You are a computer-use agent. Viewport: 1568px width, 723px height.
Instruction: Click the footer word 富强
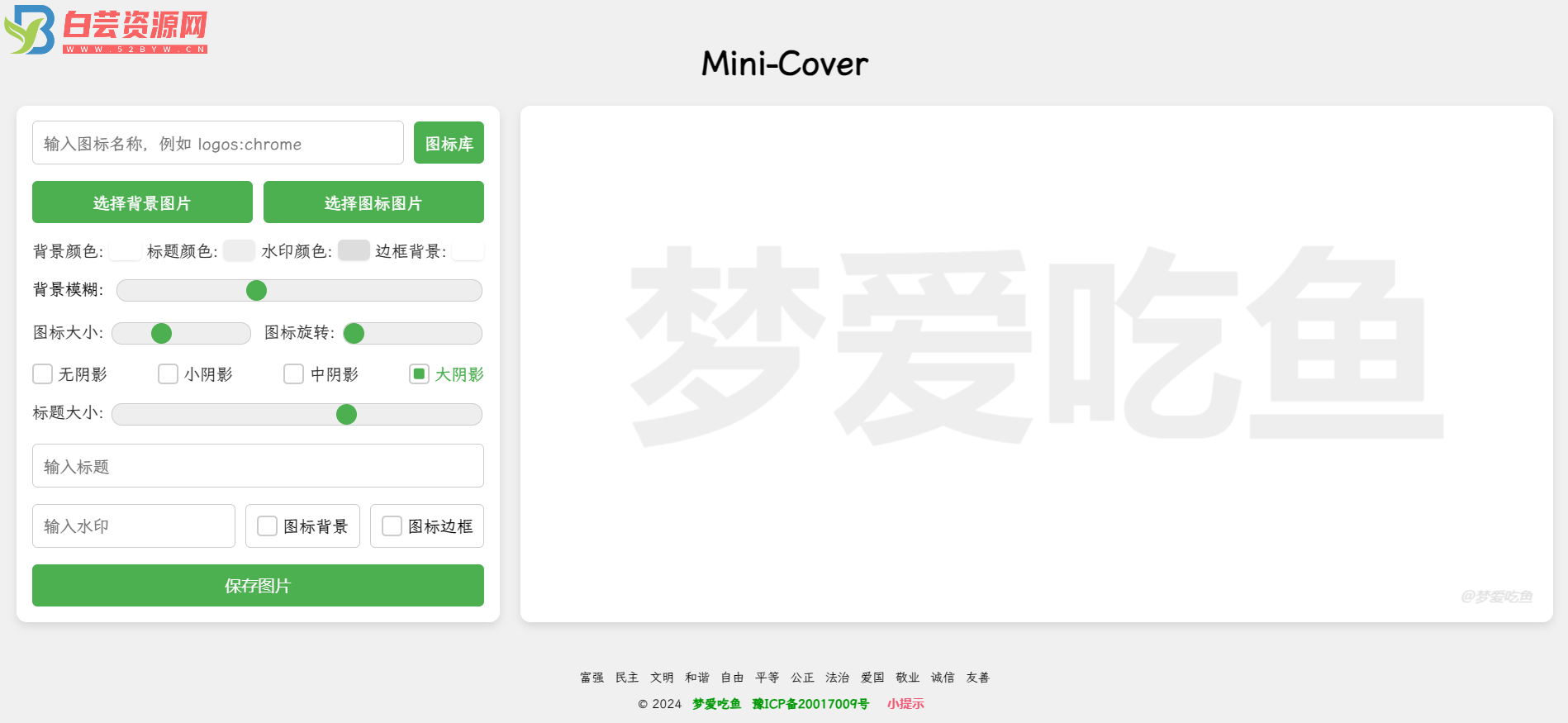(x=592, y=678)
